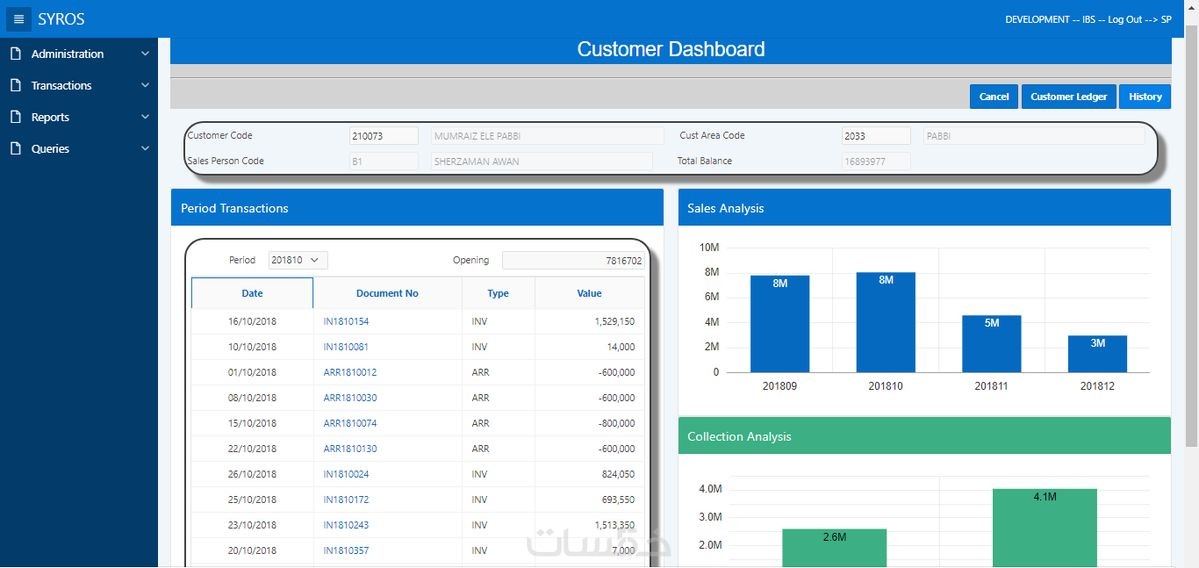Image resolution: width=1199 pixels, height=568 pixels.
Task: Click the value 14,000 cell
Action: click(590, 347)
